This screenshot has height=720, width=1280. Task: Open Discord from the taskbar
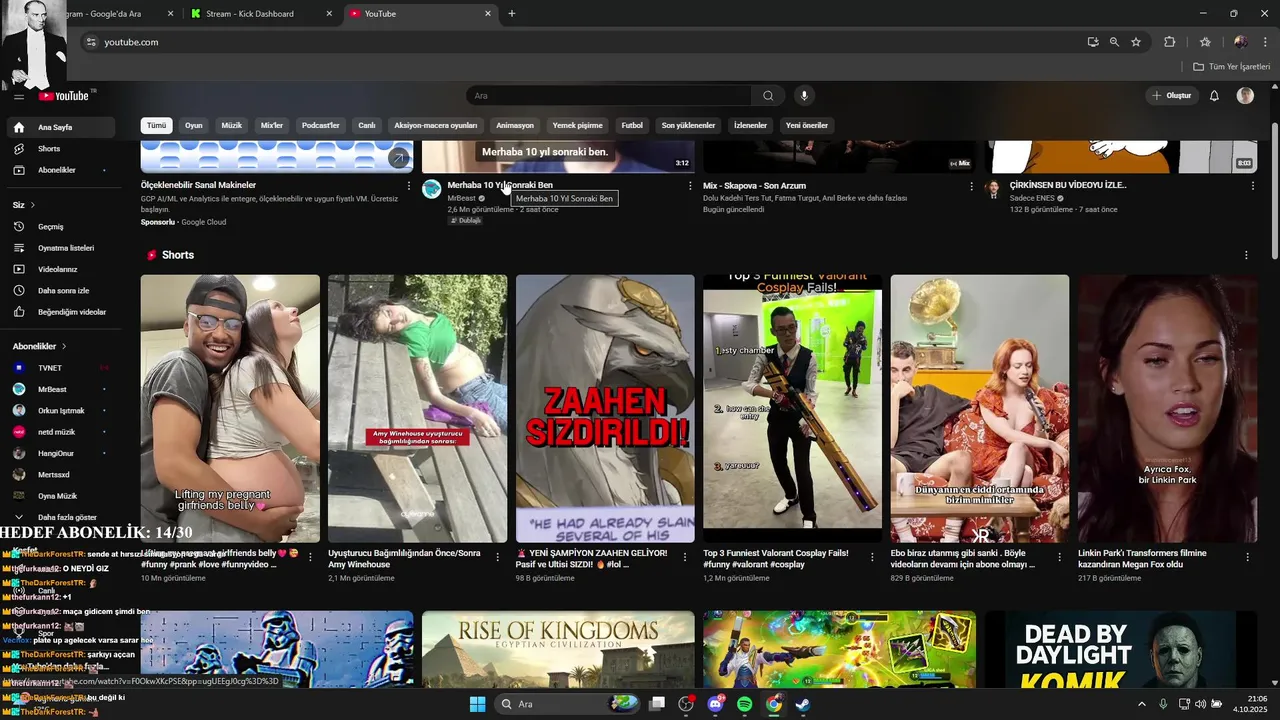point(715,704)
